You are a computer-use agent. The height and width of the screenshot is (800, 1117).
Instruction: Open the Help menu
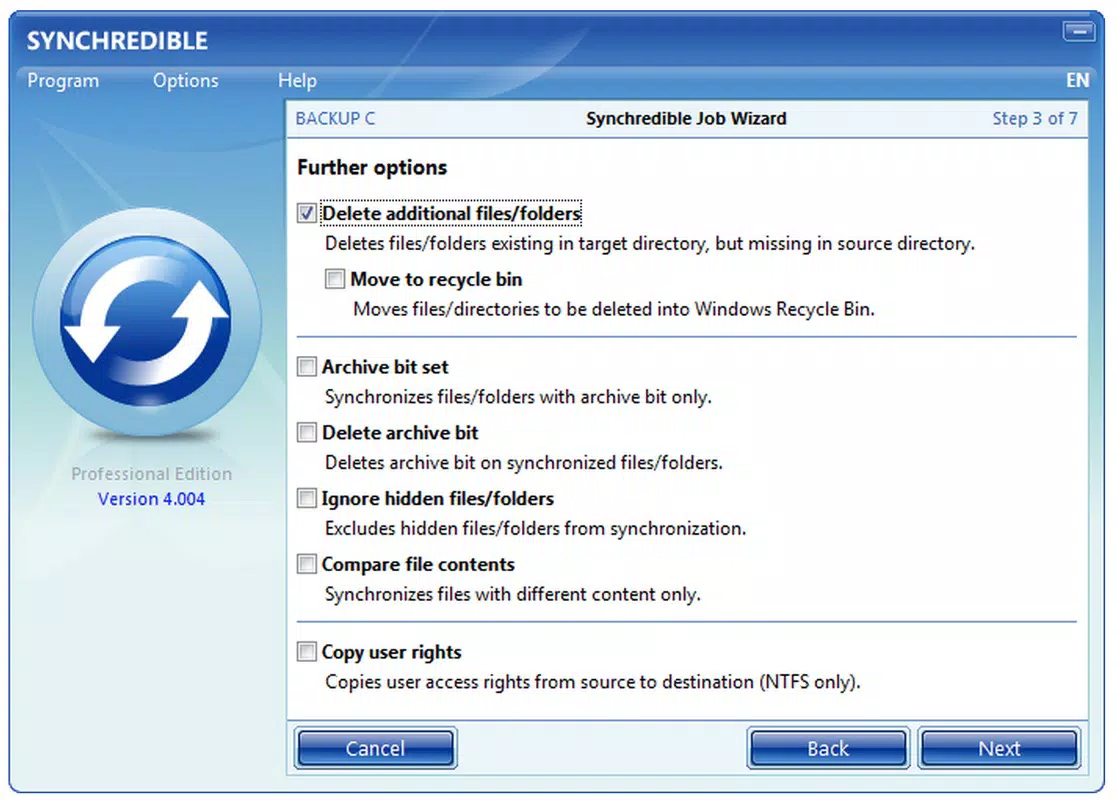click(297, 80)
